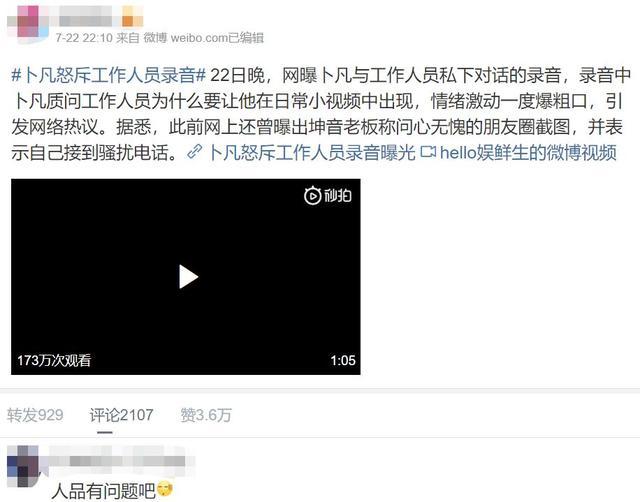The height and width of the screenshot is (502, 640).
Task: Click the blurred poster username
Action: (85, 18)
